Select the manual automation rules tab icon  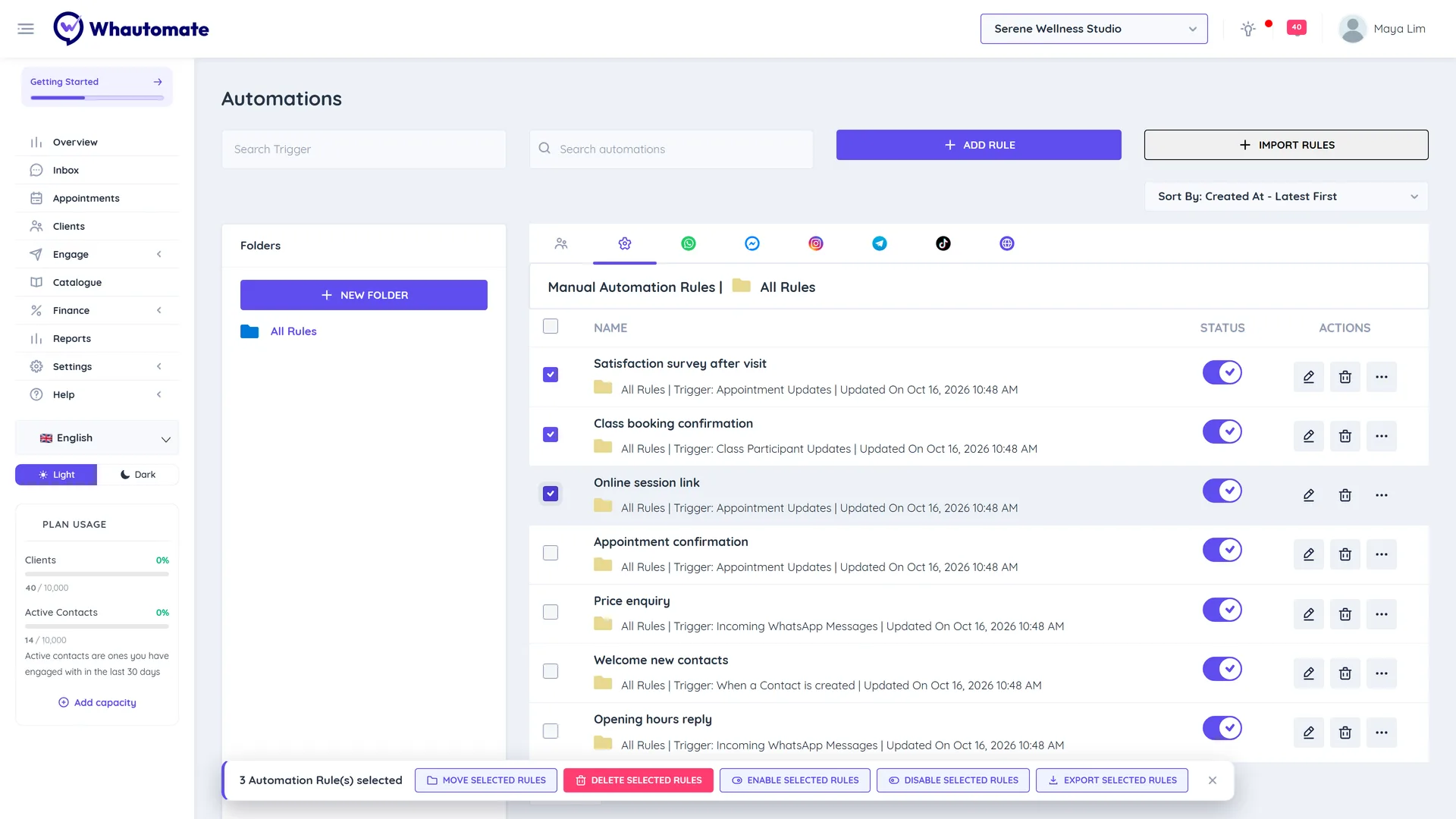(x=625, y=243)
